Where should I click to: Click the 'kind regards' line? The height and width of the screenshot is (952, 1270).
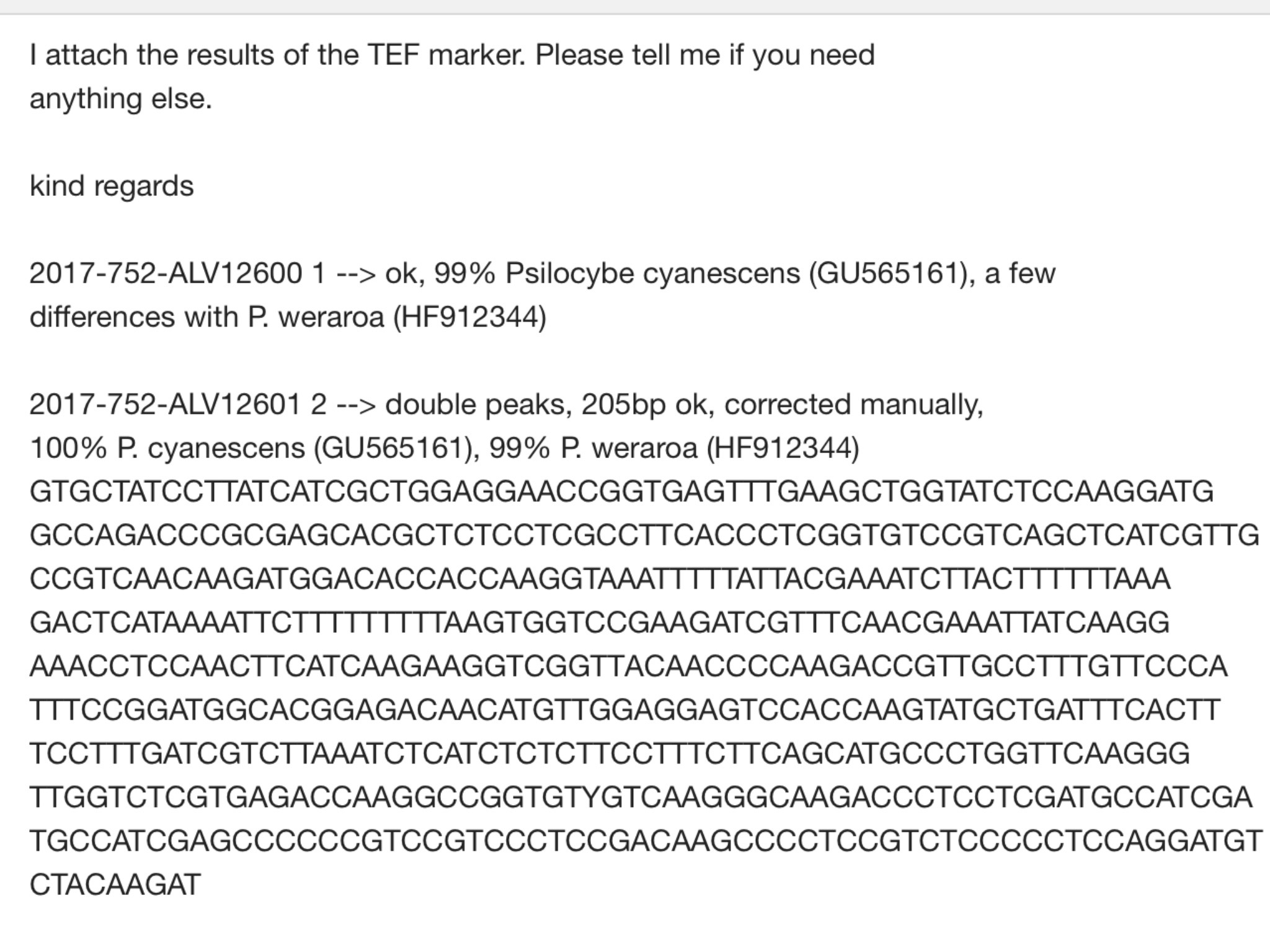tap(112, 186)
